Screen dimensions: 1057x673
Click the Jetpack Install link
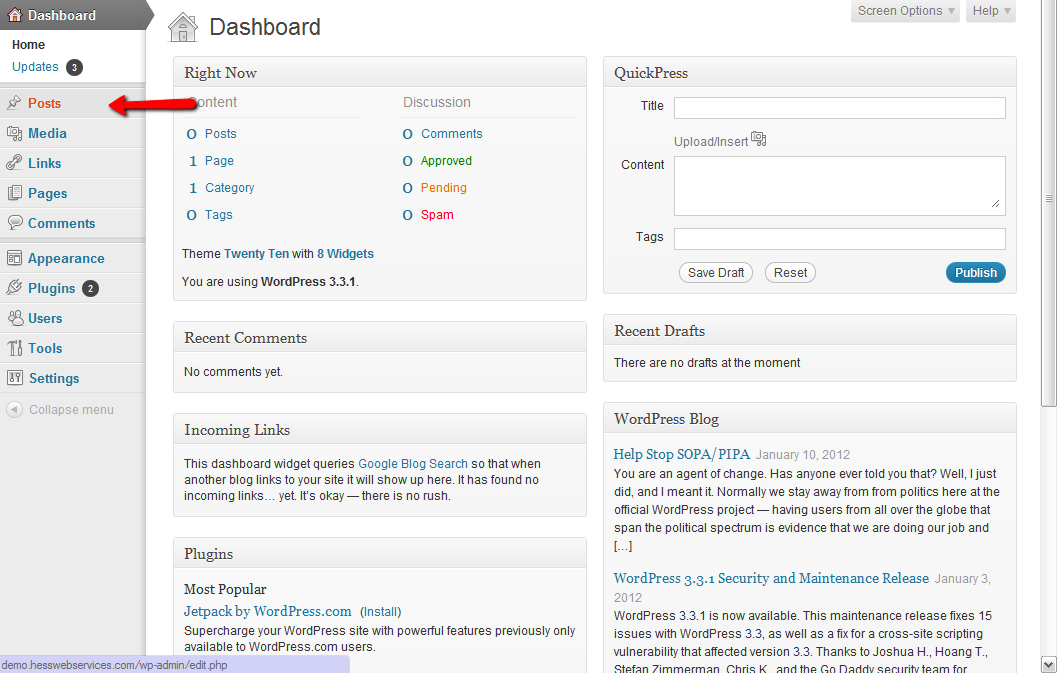[380, 612]
